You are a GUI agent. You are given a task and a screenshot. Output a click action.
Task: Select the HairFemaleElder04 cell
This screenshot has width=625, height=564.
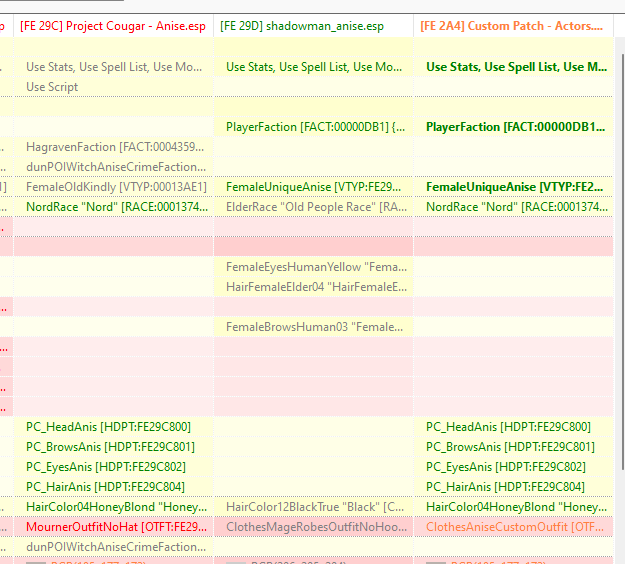[313, 287]
